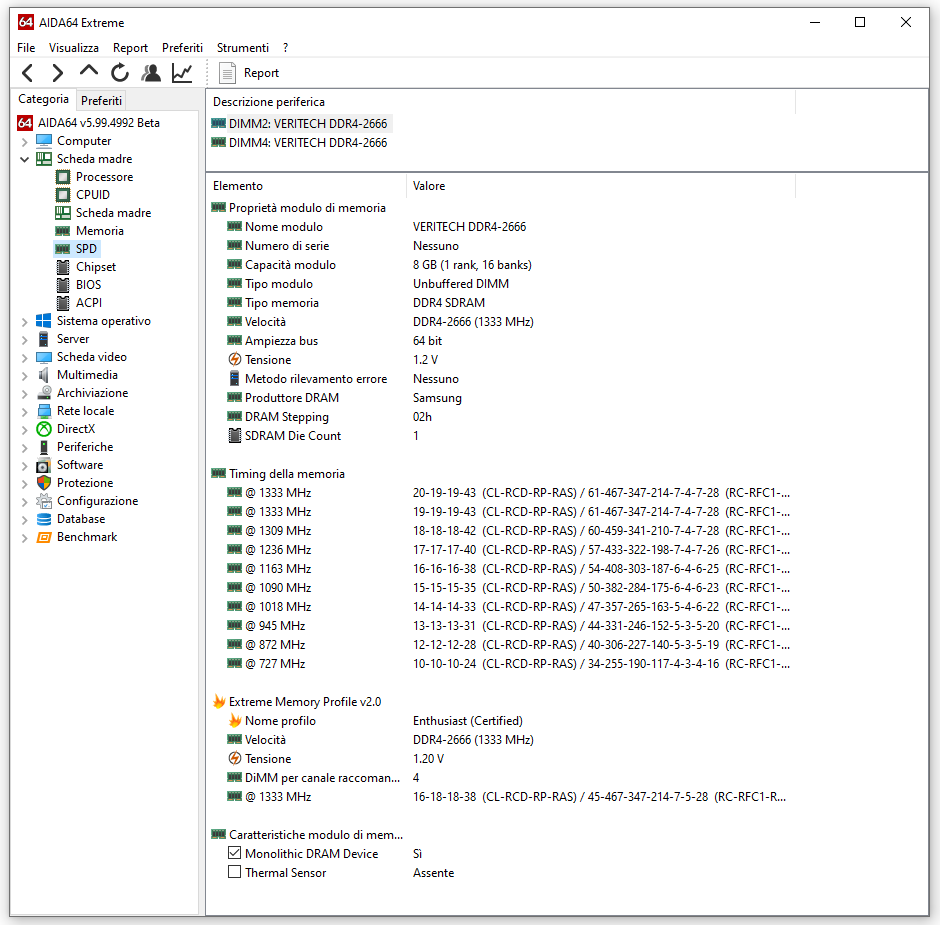The width and height of the screenshot is (940, 925).
Task: Click the Configurazione gear icon
Action: (x=44, y=501)
